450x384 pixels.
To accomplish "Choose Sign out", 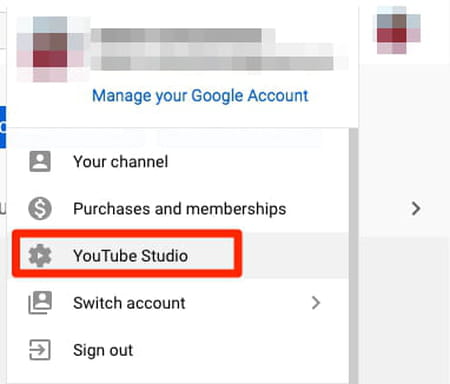I will pos(178,350).
